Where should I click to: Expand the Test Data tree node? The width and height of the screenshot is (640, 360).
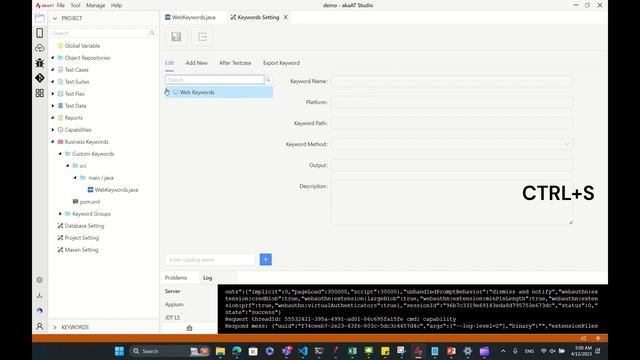pyautogui.click(x=53, y=106)
